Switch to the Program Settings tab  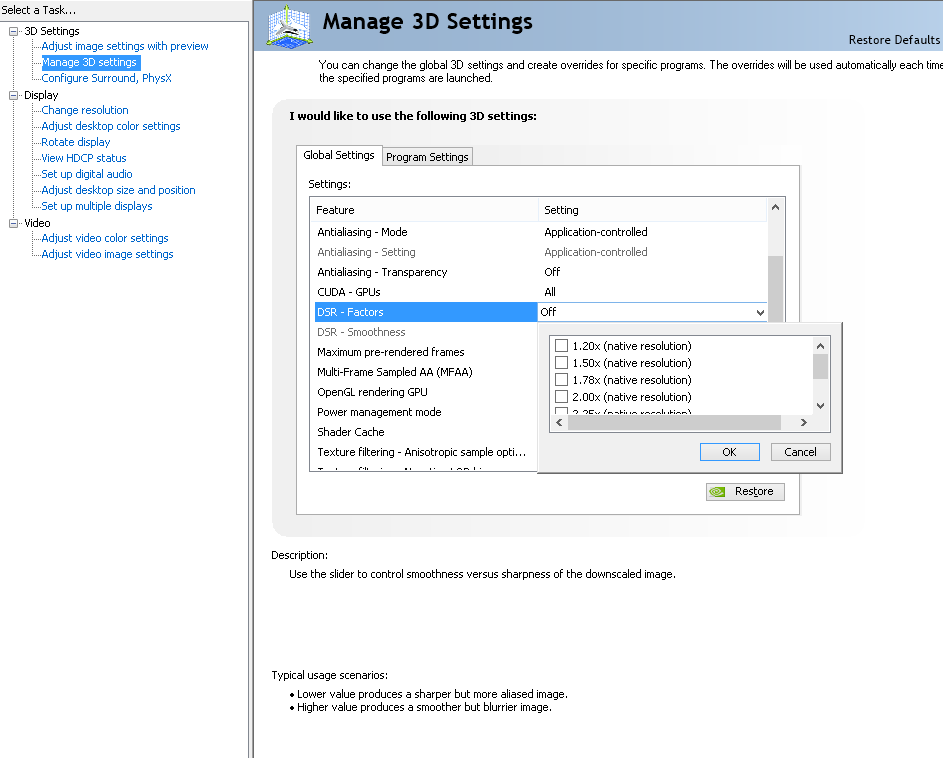(427, 157)
